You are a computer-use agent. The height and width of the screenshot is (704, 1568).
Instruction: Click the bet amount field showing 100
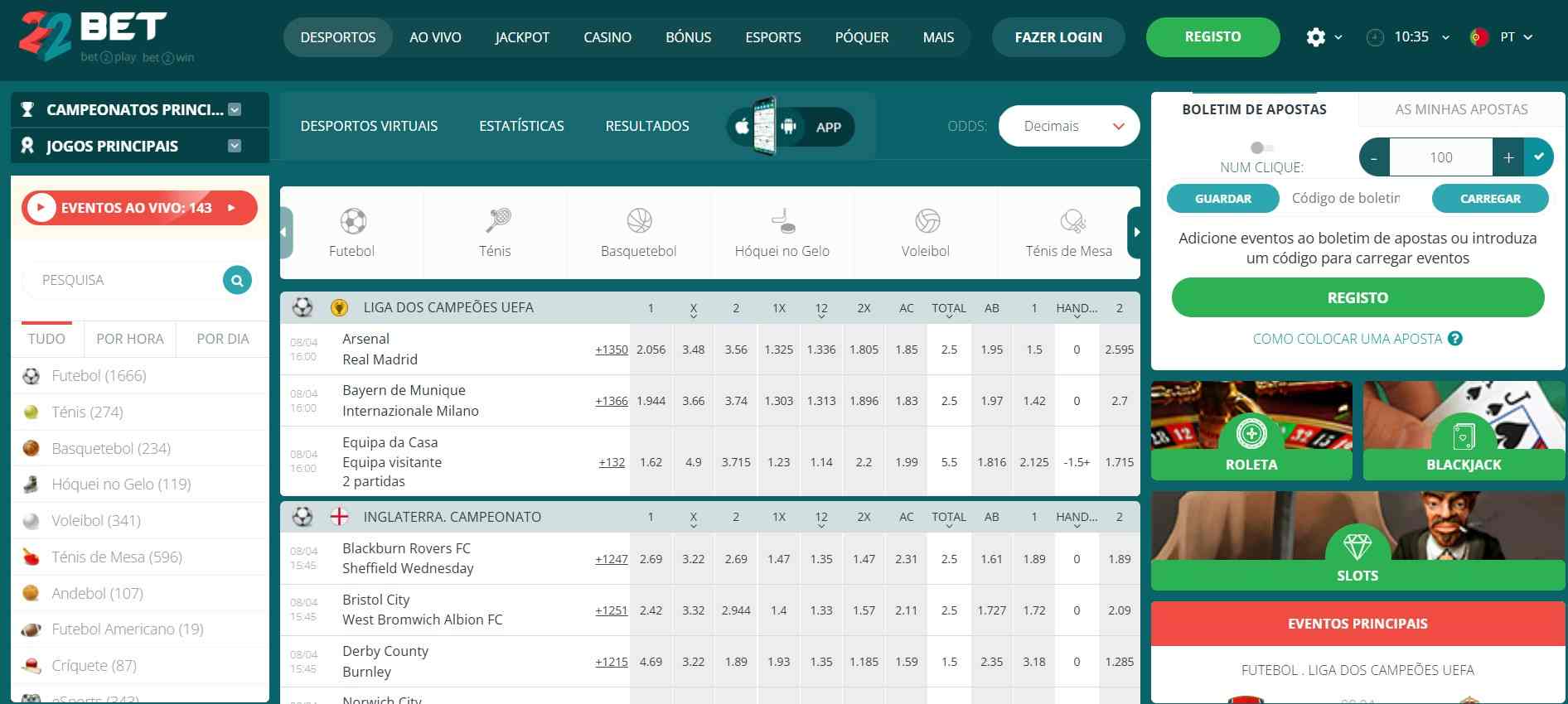pos(1441,157)
